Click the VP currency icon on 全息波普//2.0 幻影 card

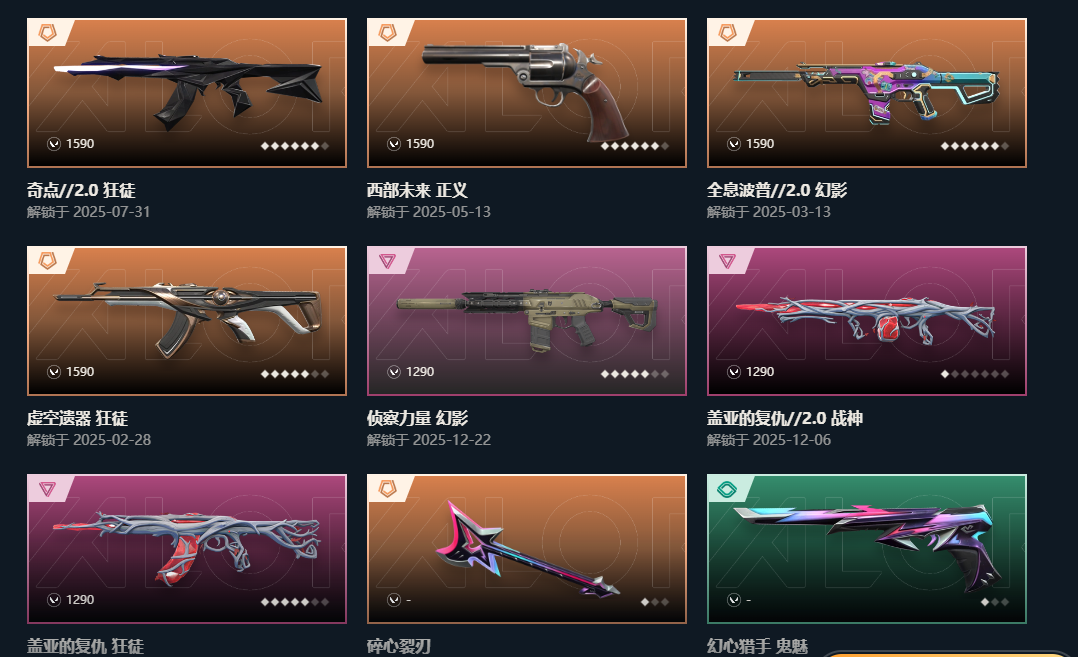pos(734,144)
